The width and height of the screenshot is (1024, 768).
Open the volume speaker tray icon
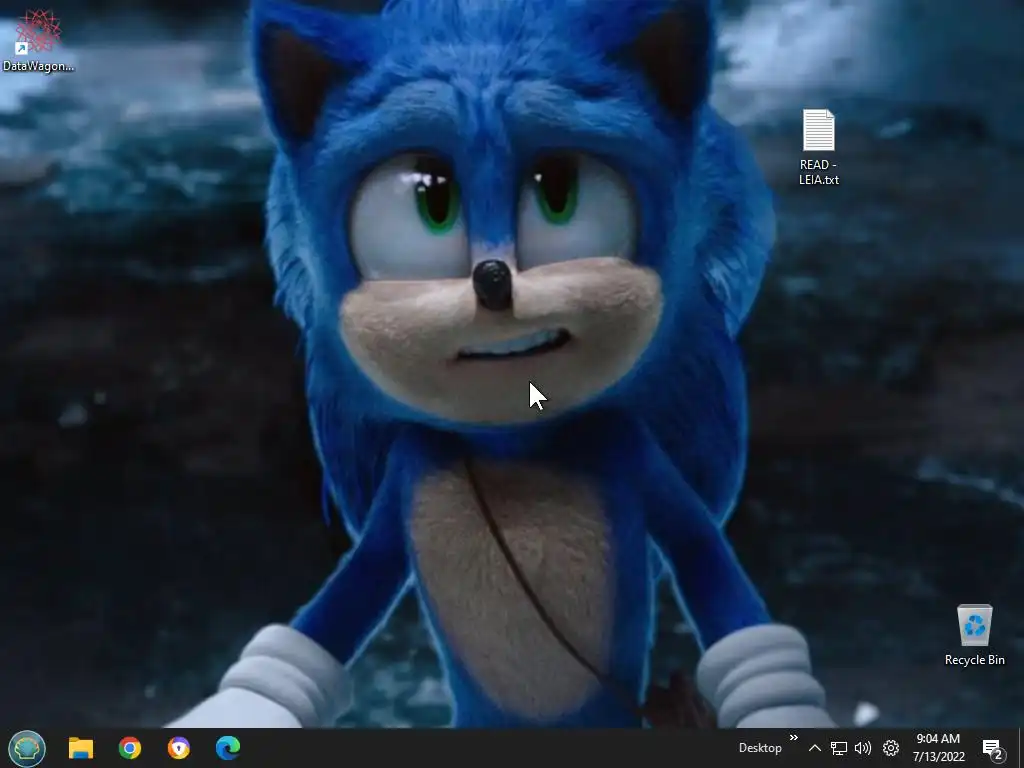(863, 748)
